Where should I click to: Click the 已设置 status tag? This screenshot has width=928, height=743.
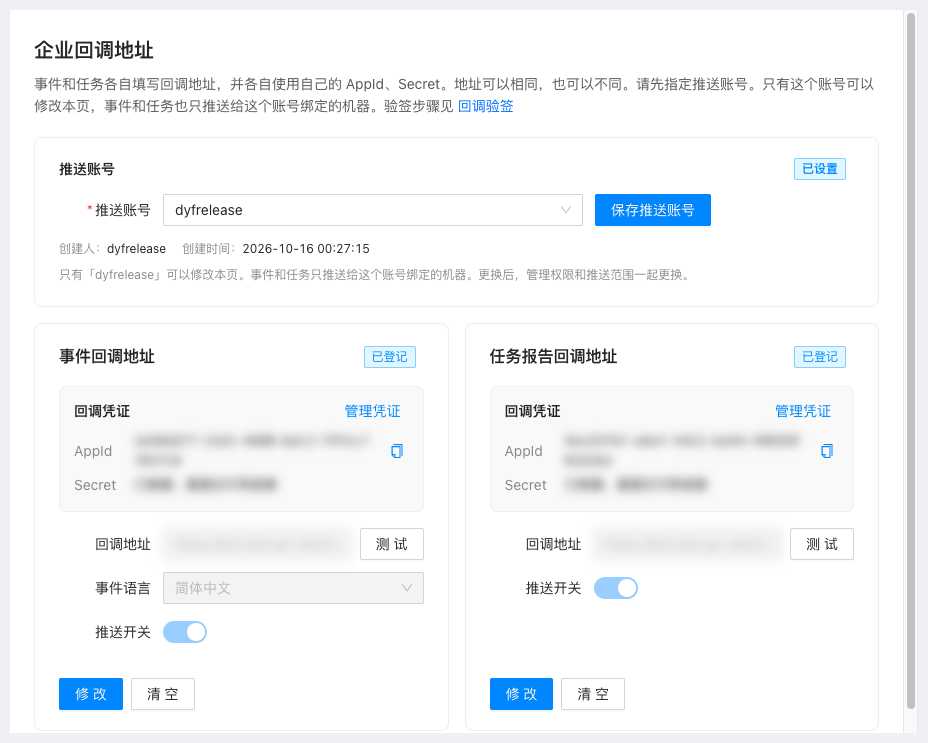pos(820,169)
